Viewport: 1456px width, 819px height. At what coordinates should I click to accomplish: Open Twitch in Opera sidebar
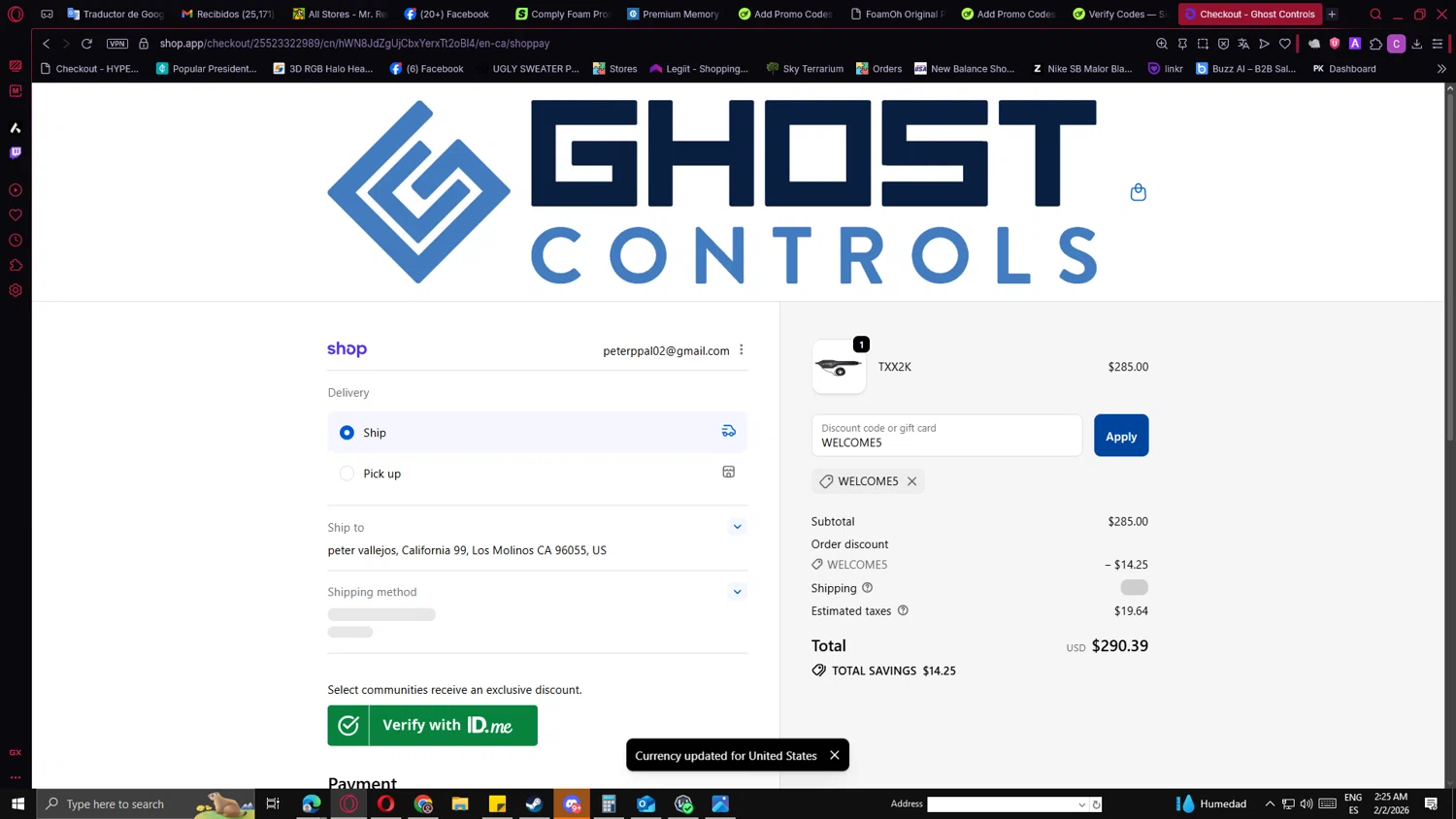click(x=16, y=152)
